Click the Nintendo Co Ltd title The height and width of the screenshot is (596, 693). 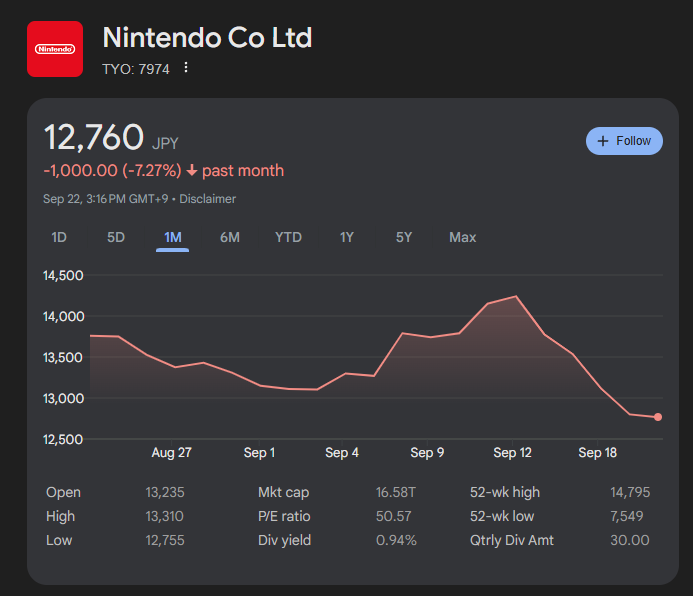pos(207,38)
